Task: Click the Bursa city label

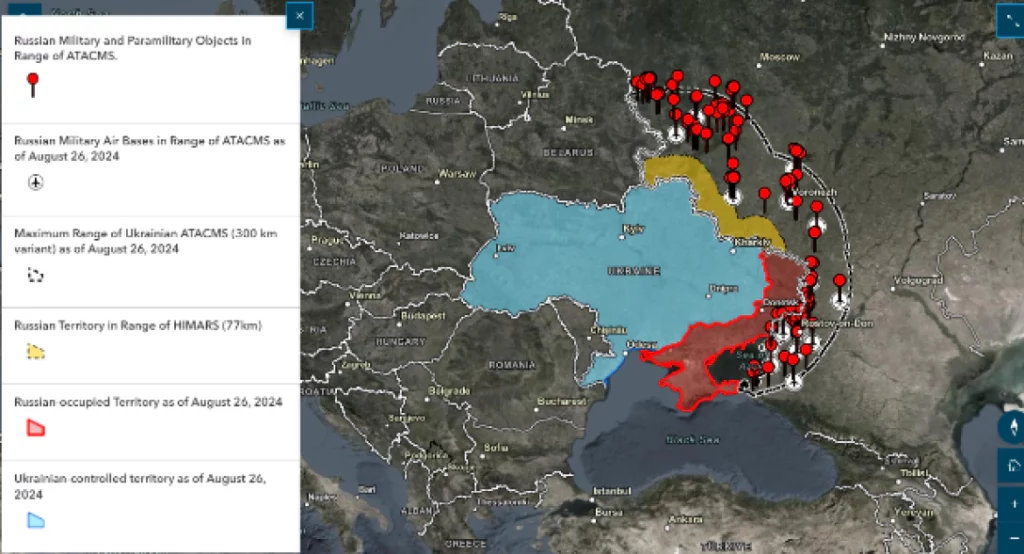Action: 609,513
